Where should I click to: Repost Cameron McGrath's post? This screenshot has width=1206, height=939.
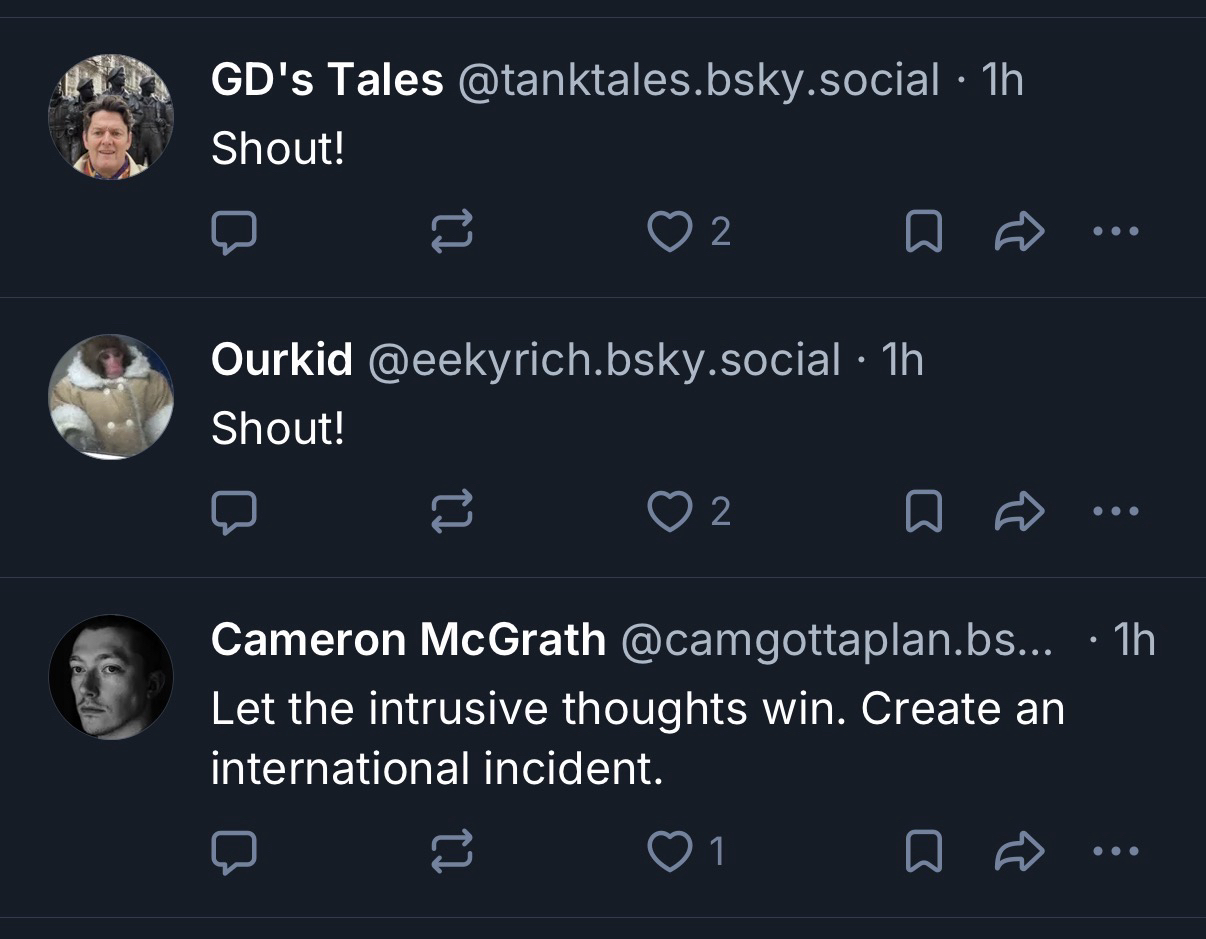(x=451, y=852)
